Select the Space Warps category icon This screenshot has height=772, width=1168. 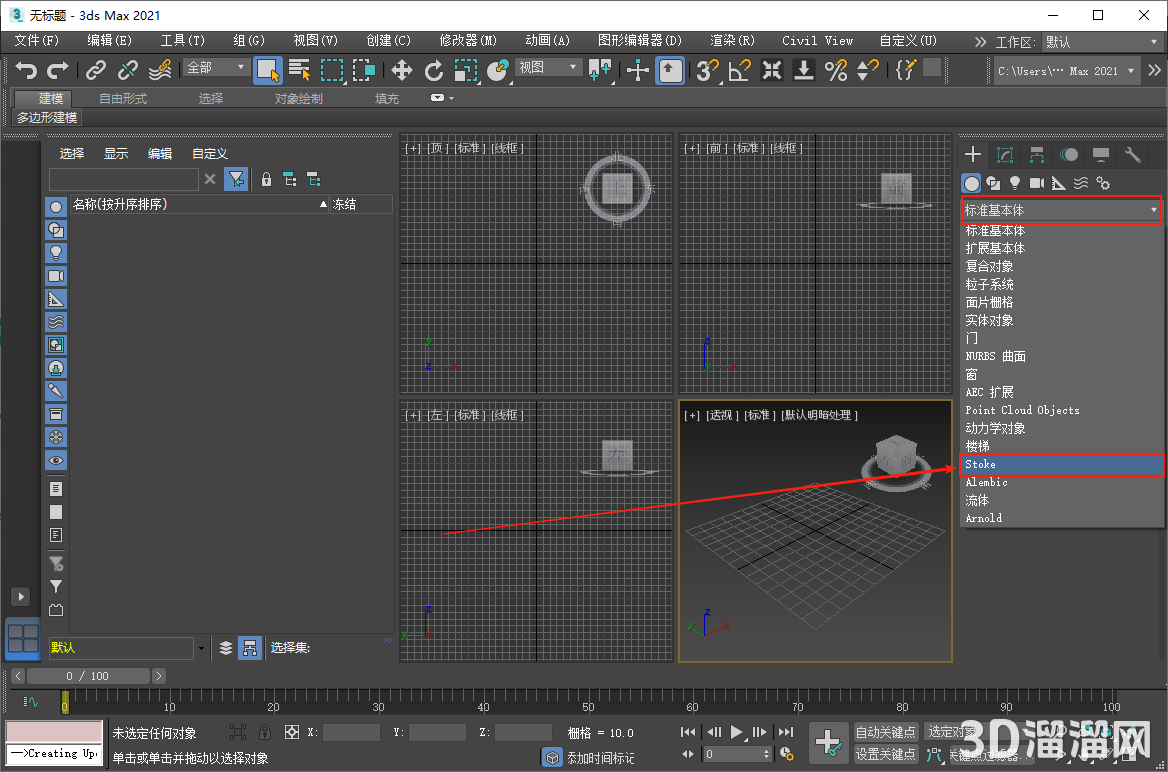click(x=1081, y=183)
